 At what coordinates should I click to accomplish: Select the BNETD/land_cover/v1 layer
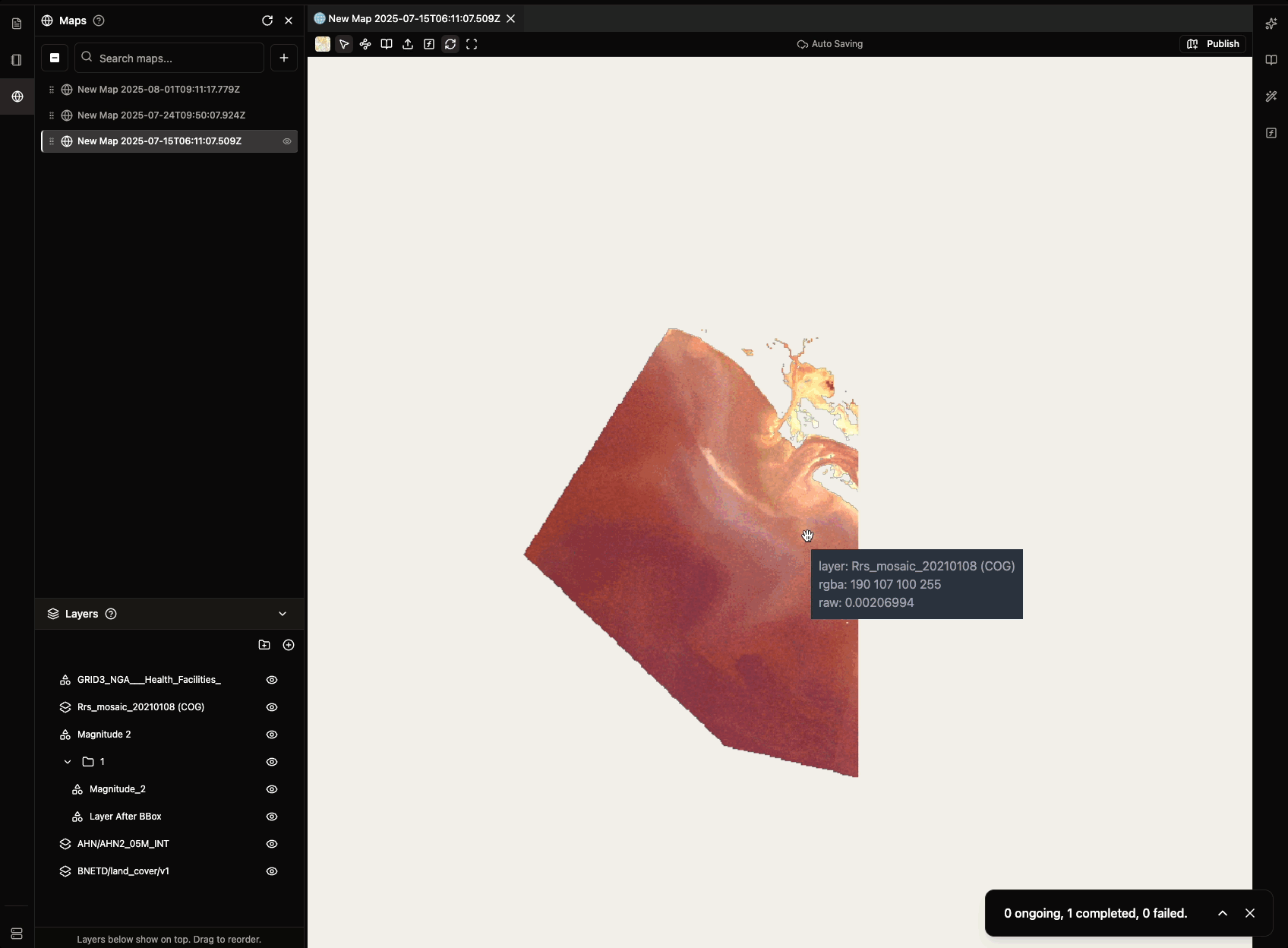[123, 871]
